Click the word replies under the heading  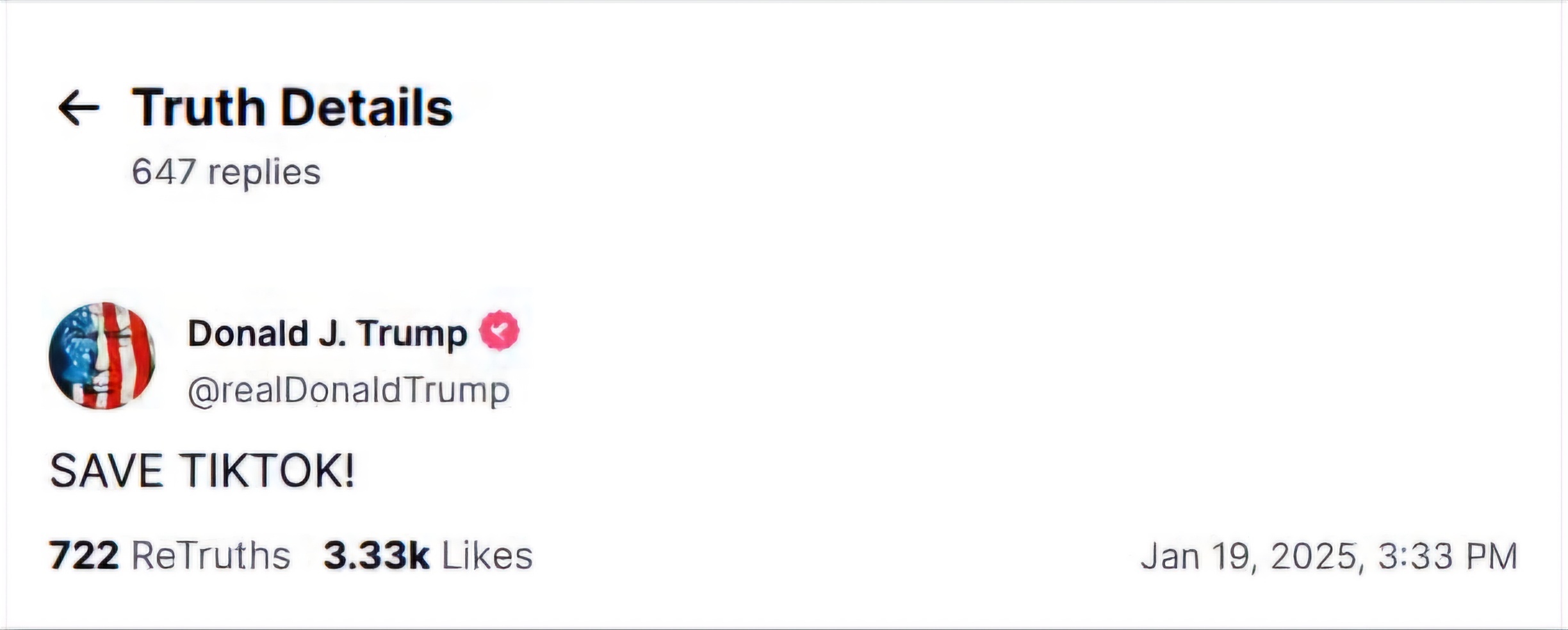pos(264,172)
